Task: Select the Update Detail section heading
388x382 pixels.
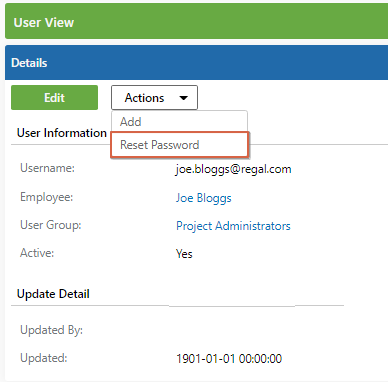Action: [x=53, y=294]
